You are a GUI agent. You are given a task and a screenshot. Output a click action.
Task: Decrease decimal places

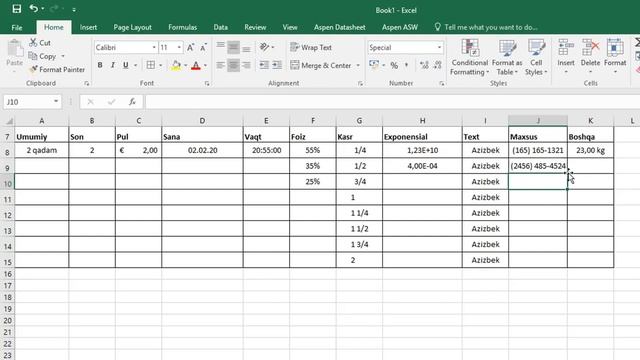[438, 65]
